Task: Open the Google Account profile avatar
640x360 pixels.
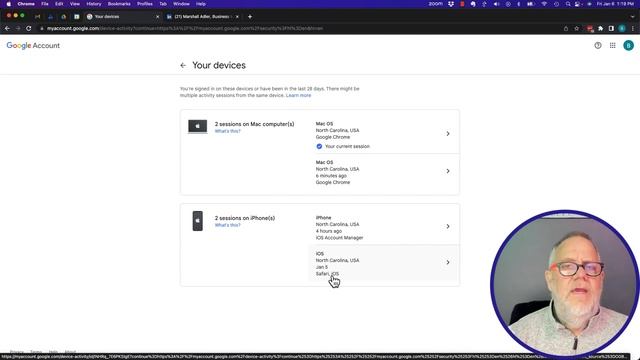Action: [x=628, y=46]
